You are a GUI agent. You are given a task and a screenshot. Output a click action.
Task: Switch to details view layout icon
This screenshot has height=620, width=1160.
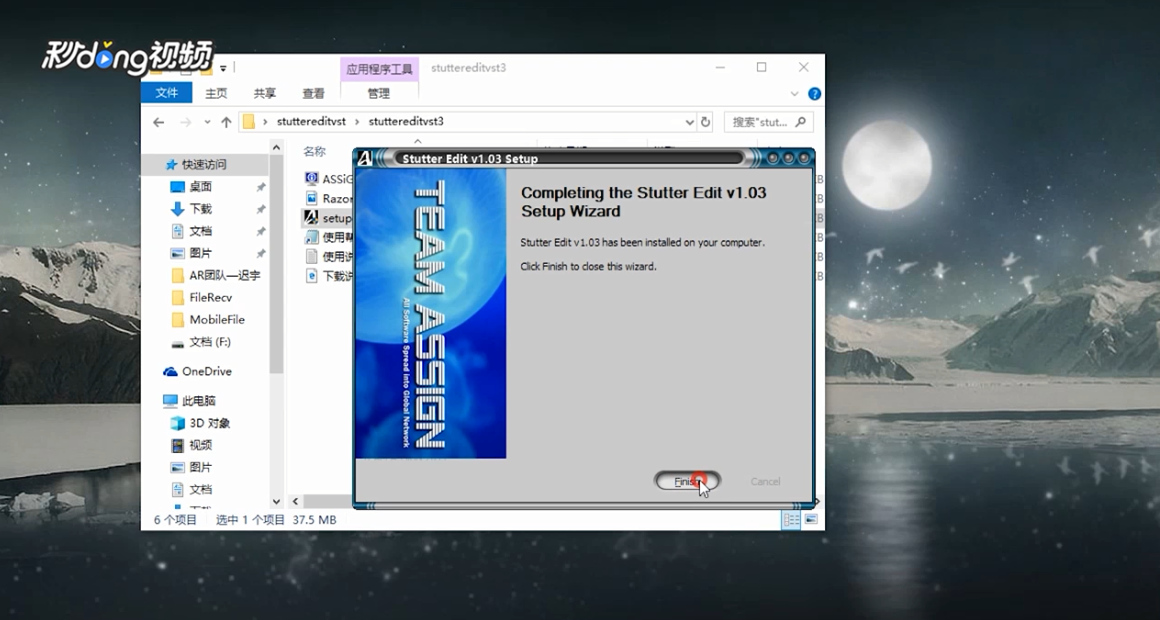[x=791, y=519]
